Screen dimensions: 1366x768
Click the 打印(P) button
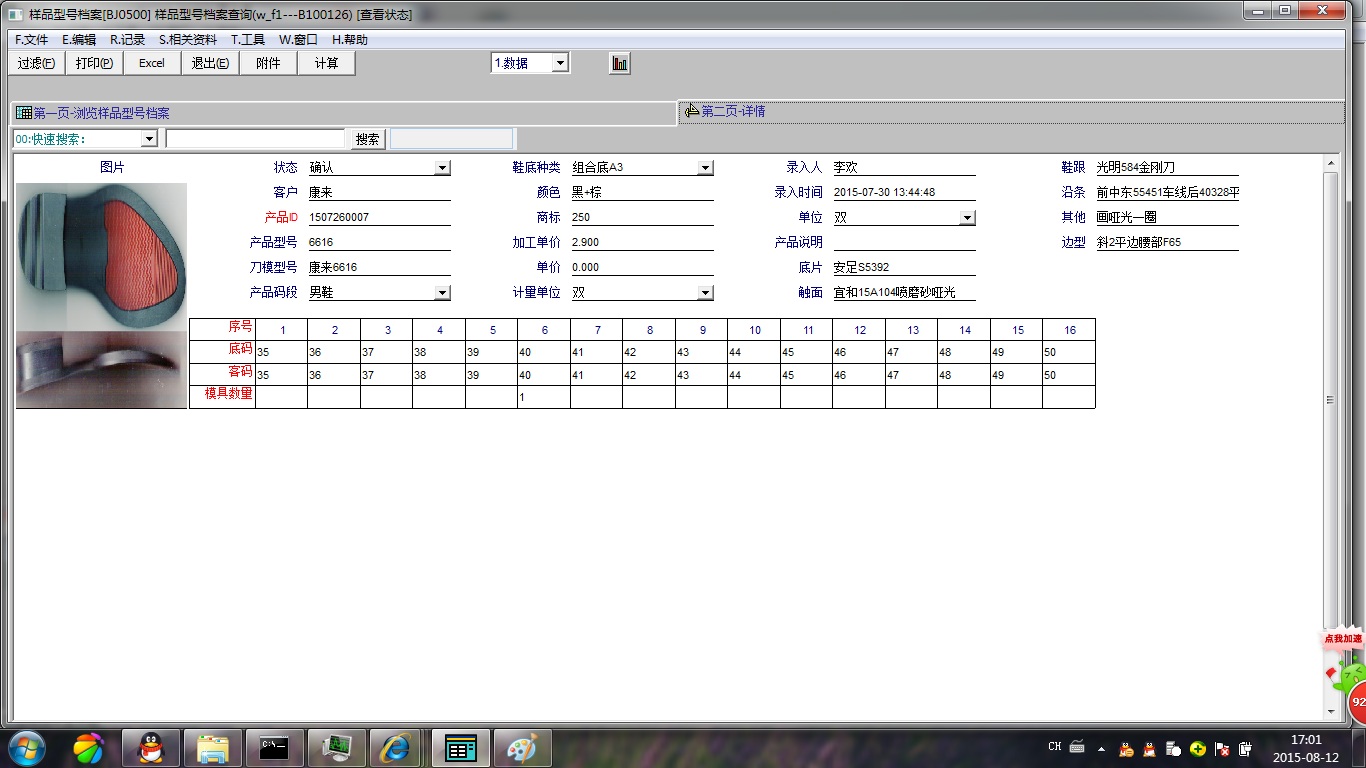coord(94,63)
